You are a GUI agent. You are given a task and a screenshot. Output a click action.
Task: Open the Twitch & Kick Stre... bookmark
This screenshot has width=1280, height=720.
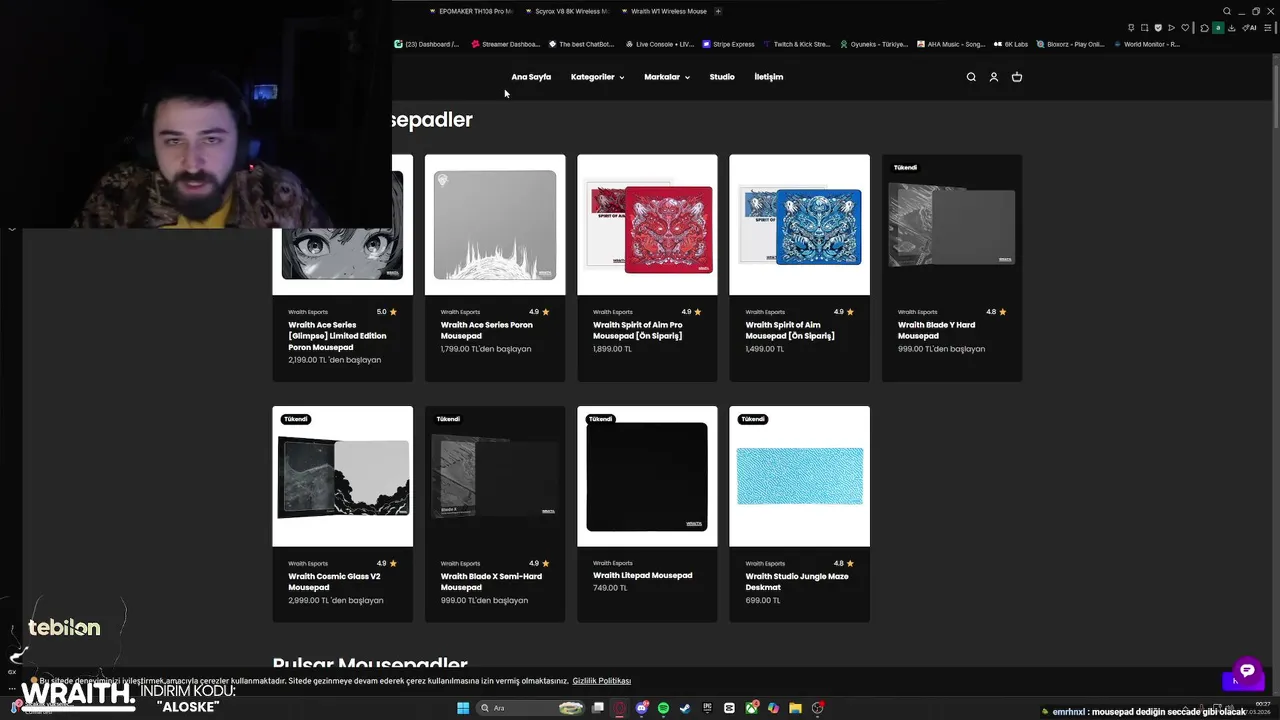click(796, 44)
